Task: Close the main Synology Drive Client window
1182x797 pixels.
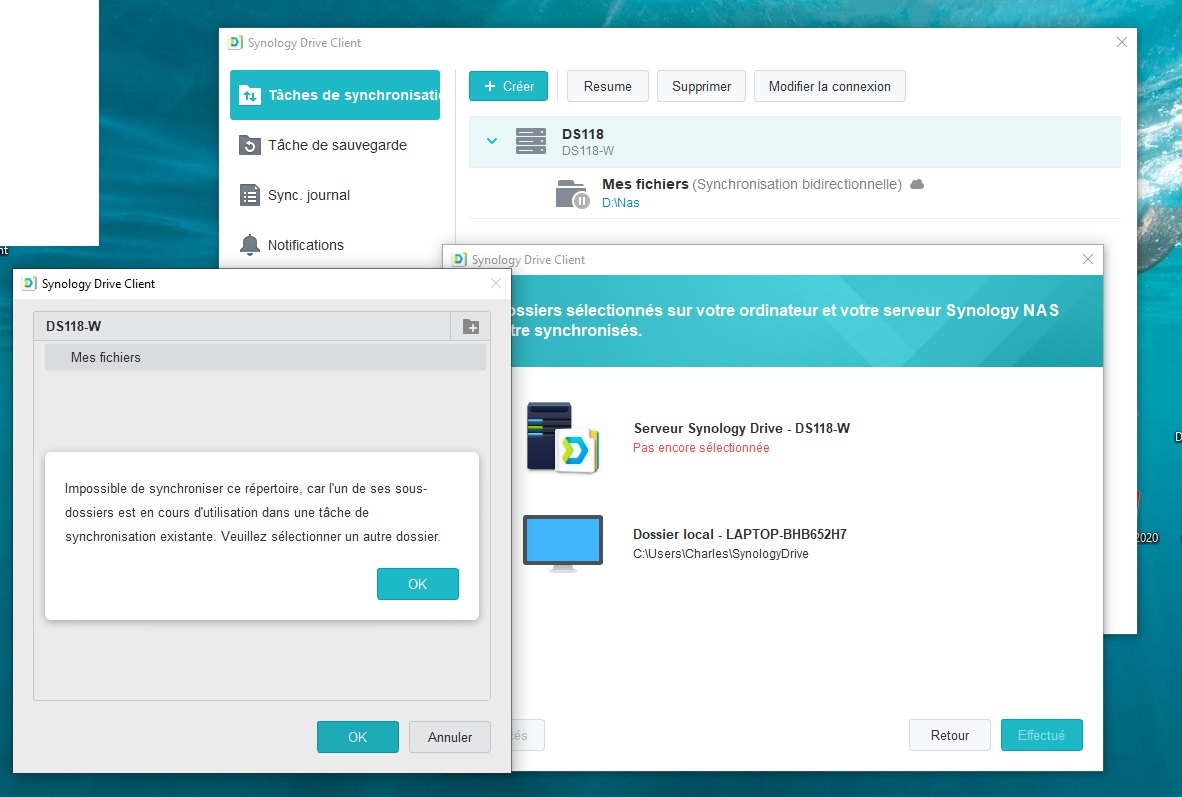Action: pos(1122,42)
